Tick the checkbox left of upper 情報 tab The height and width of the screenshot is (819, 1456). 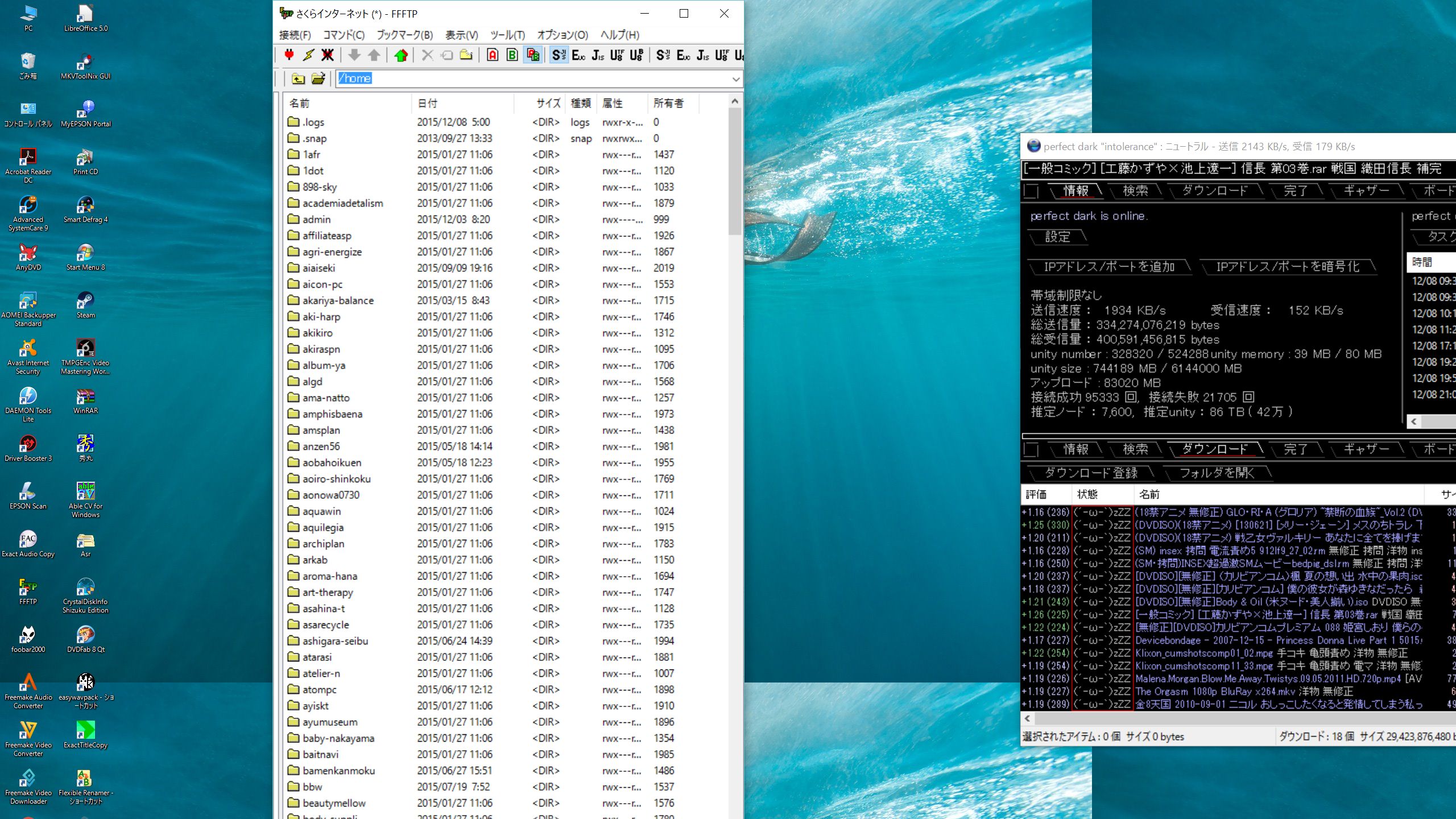coord(1031,191)
